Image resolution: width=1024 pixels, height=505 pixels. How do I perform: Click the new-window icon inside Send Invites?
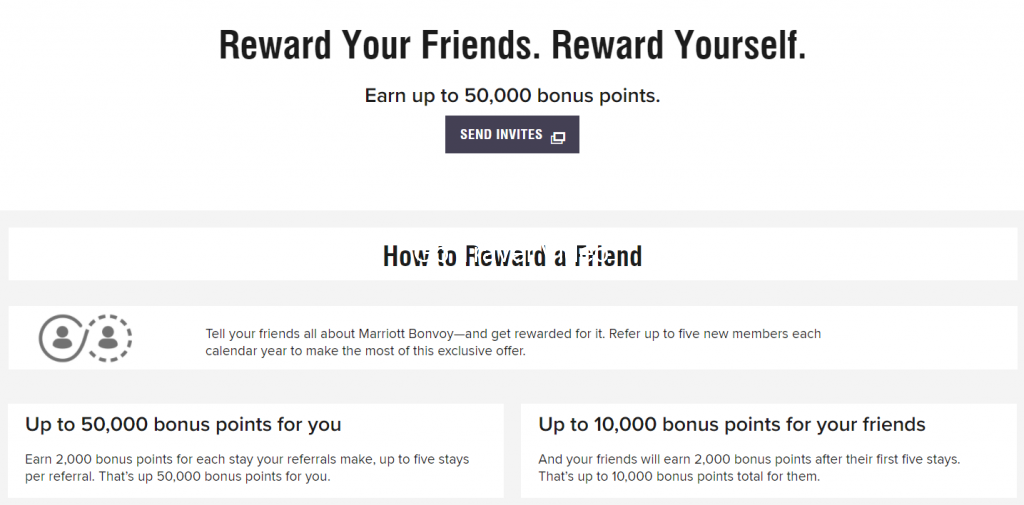coord(558,137)
